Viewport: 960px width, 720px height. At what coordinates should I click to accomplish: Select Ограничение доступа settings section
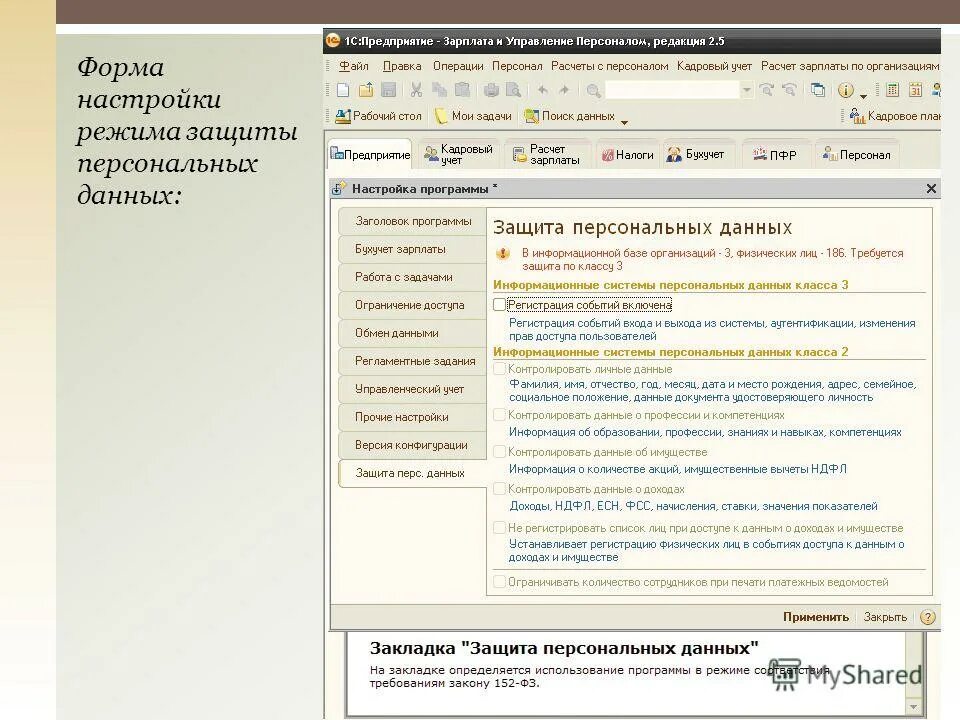point(413,305)
